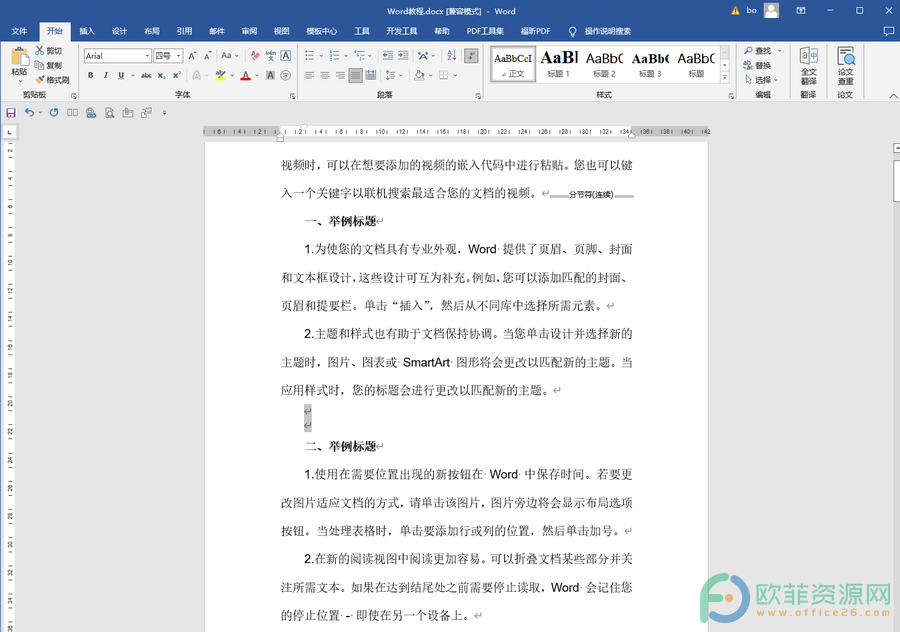Viewport: 900px width, 632px height.
Task: Switch to the Review (审阅) tab
Action: click(x=249, y=31)
